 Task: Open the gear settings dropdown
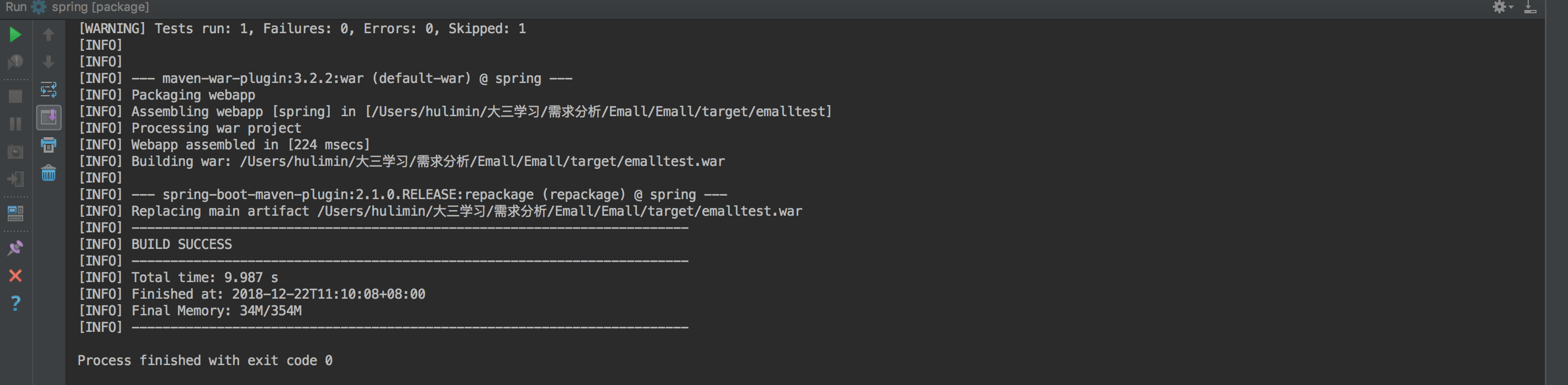(x=1502, y=7)
